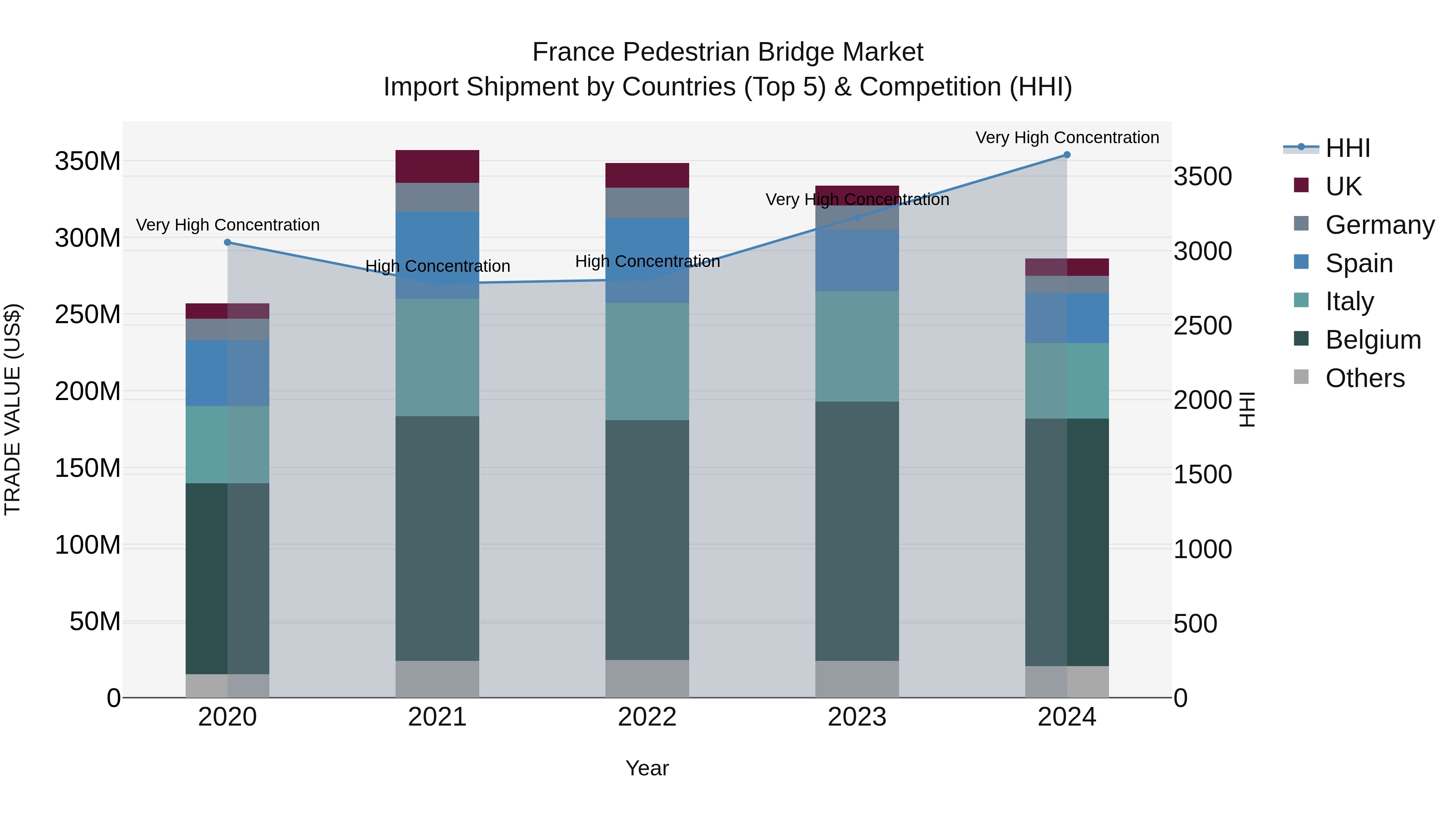Toggle the Italy legend entry
Screen dimensions: 1456x819
(1333, 301)
